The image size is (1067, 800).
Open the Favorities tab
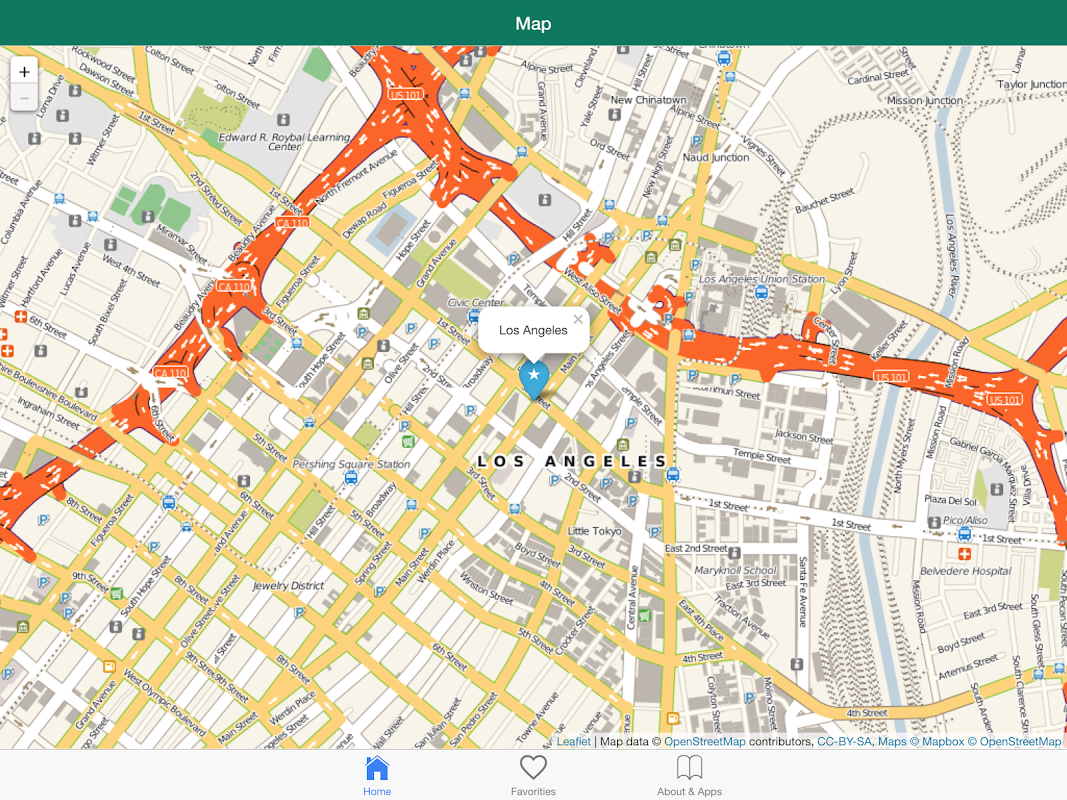tap(533, 776)
